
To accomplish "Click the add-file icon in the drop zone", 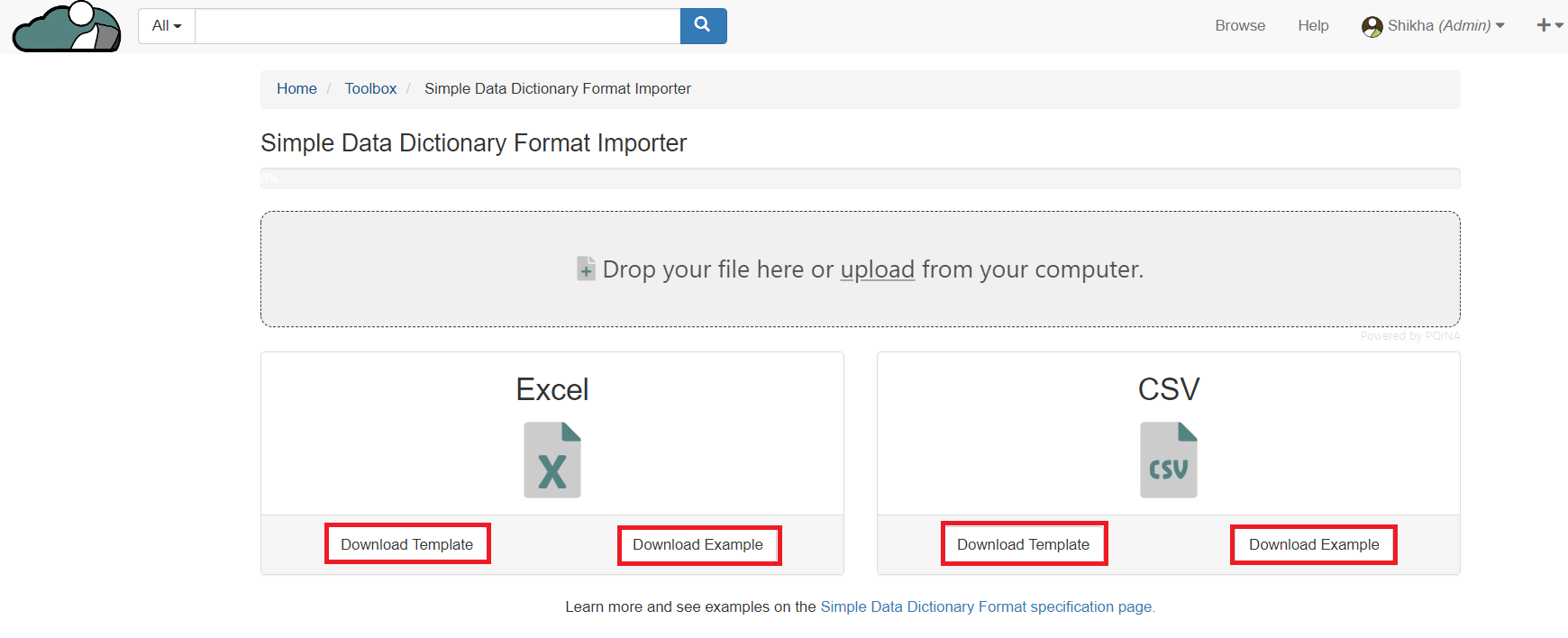I will click(586, 269).
